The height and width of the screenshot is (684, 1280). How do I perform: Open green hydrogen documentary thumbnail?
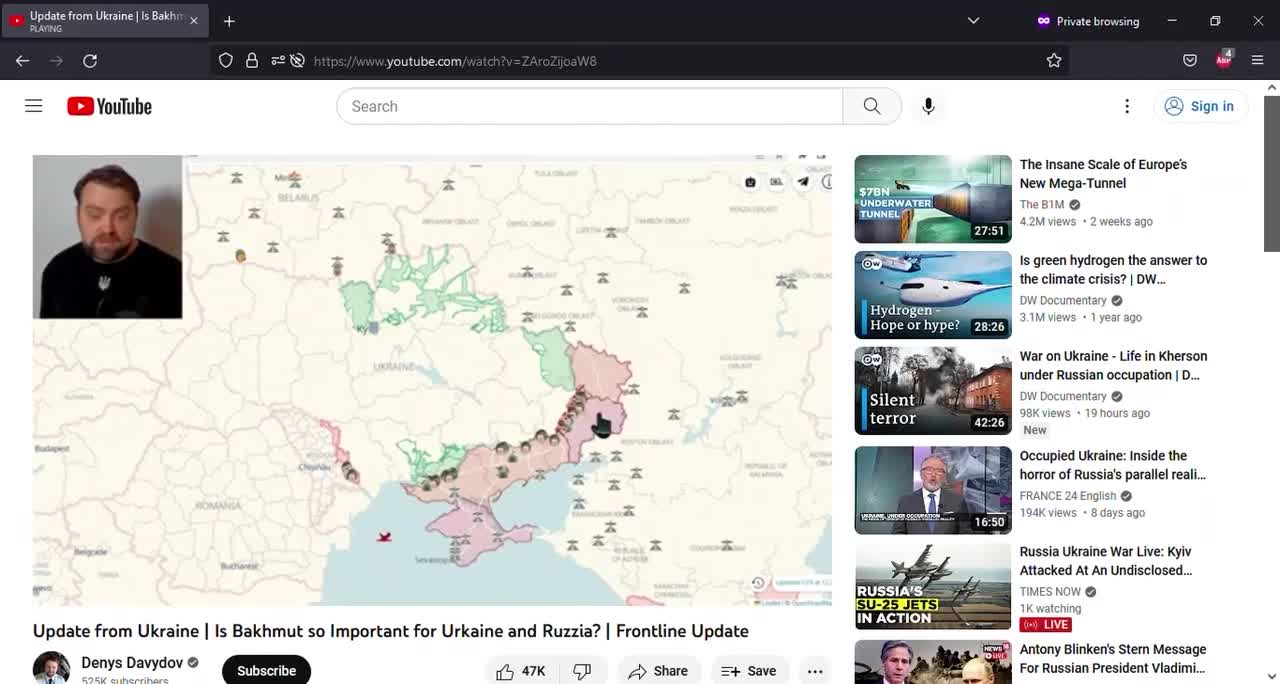point(933,295)
